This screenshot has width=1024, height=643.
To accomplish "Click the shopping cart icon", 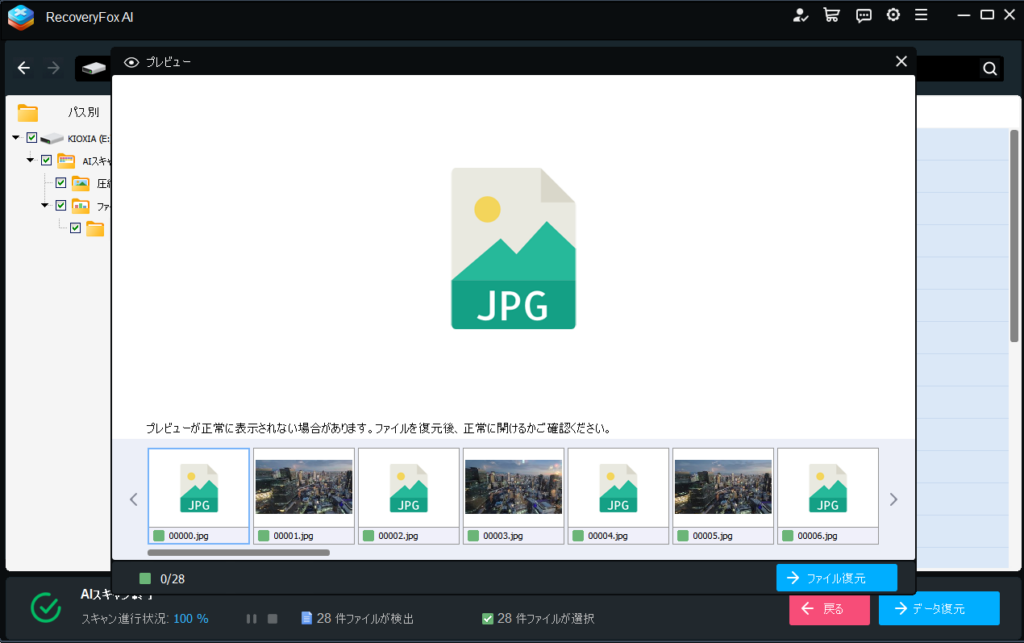I will click(830, 15).
